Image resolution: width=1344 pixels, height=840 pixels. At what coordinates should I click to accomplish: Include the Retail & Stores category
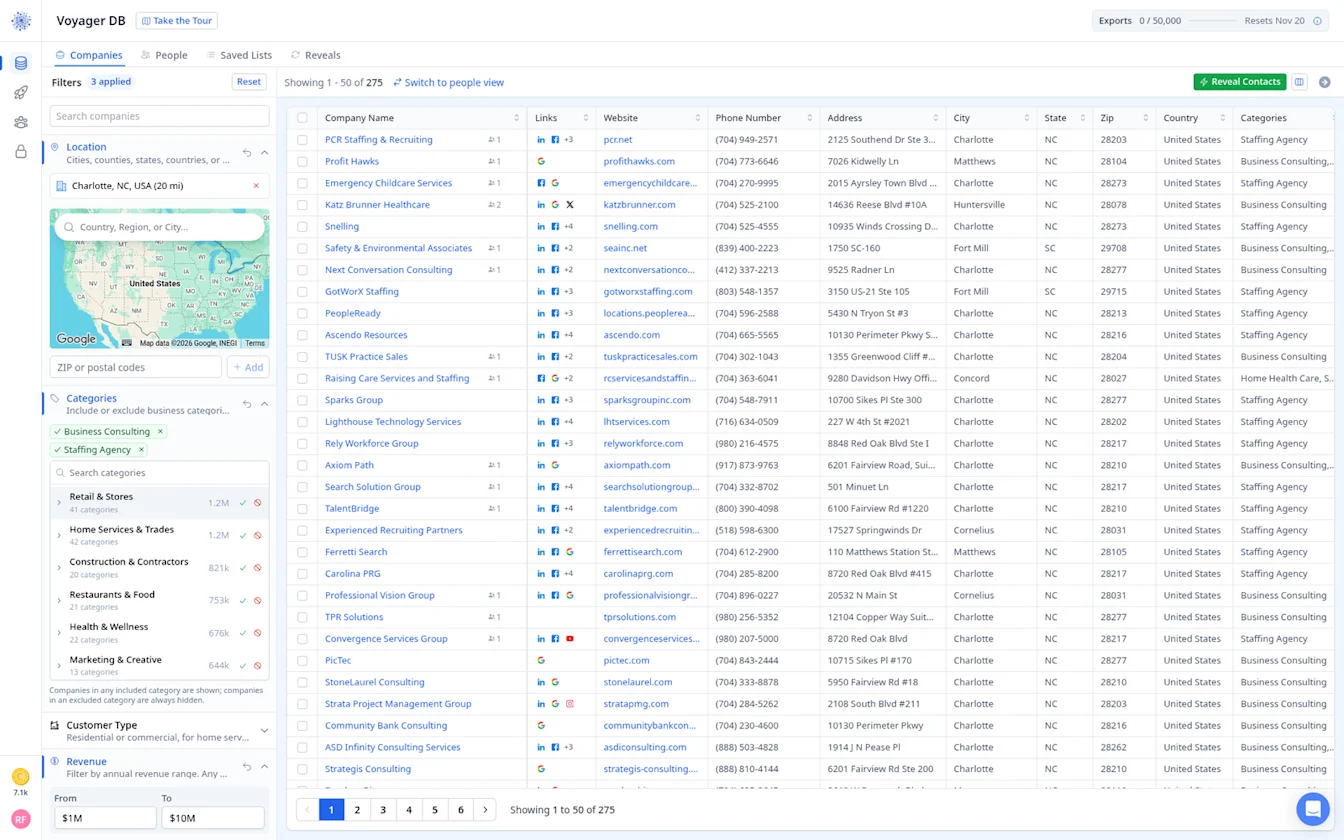pyautogui.click(x=243, y=503)
